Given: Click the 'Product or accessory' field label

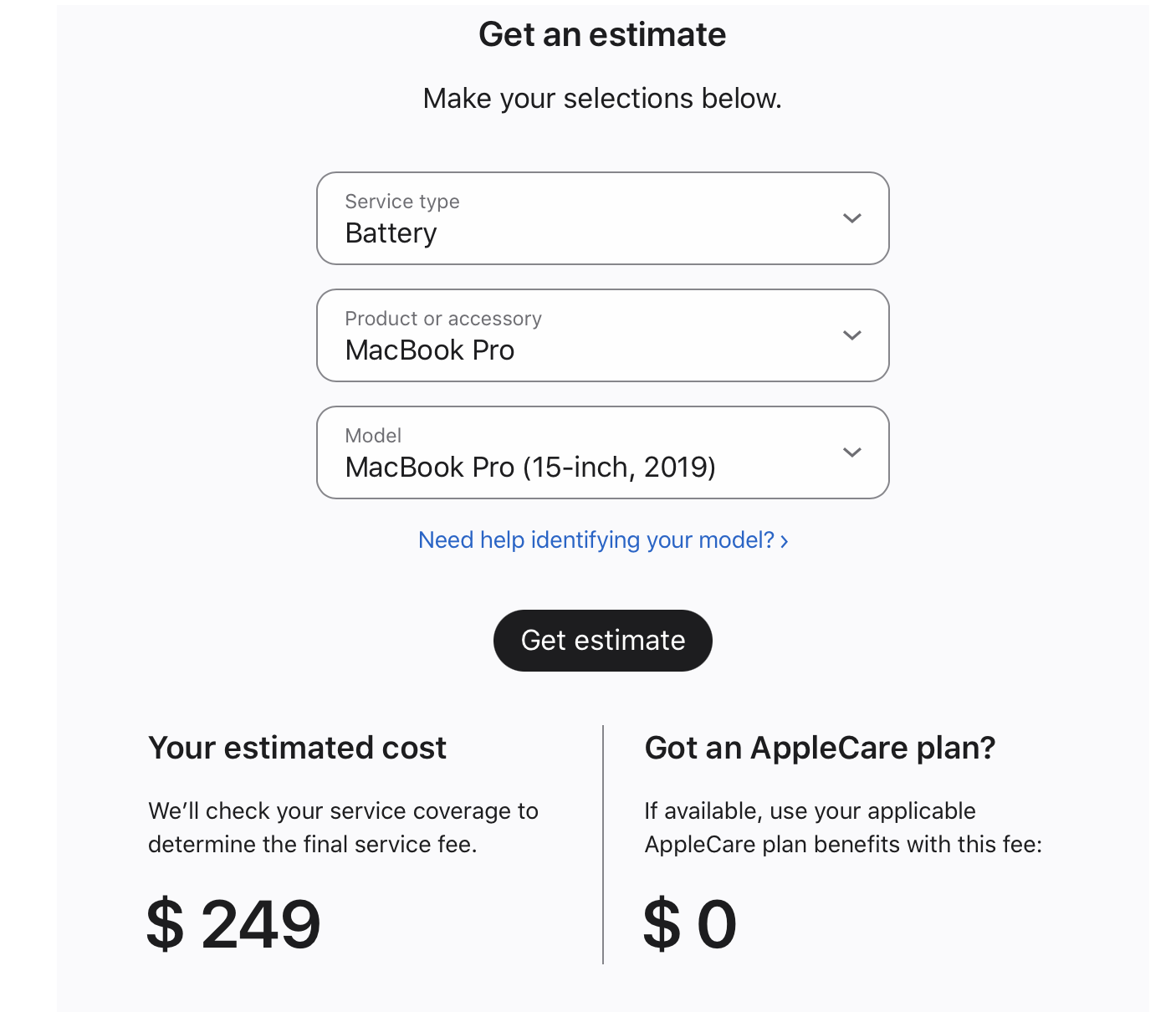Looking at the screenshot, I should 443,319.
